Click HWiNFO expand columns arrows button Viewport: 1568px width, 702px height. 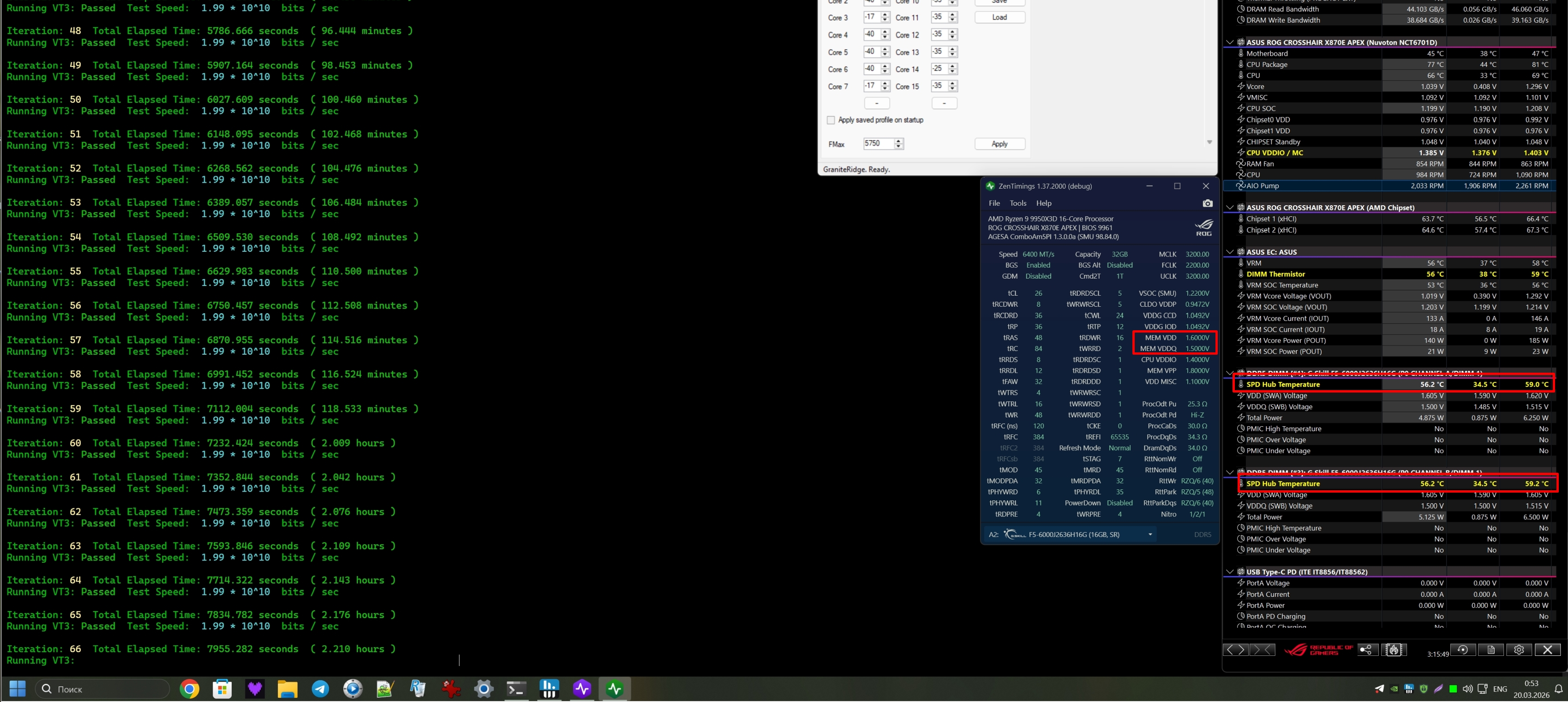(1235, 650)
